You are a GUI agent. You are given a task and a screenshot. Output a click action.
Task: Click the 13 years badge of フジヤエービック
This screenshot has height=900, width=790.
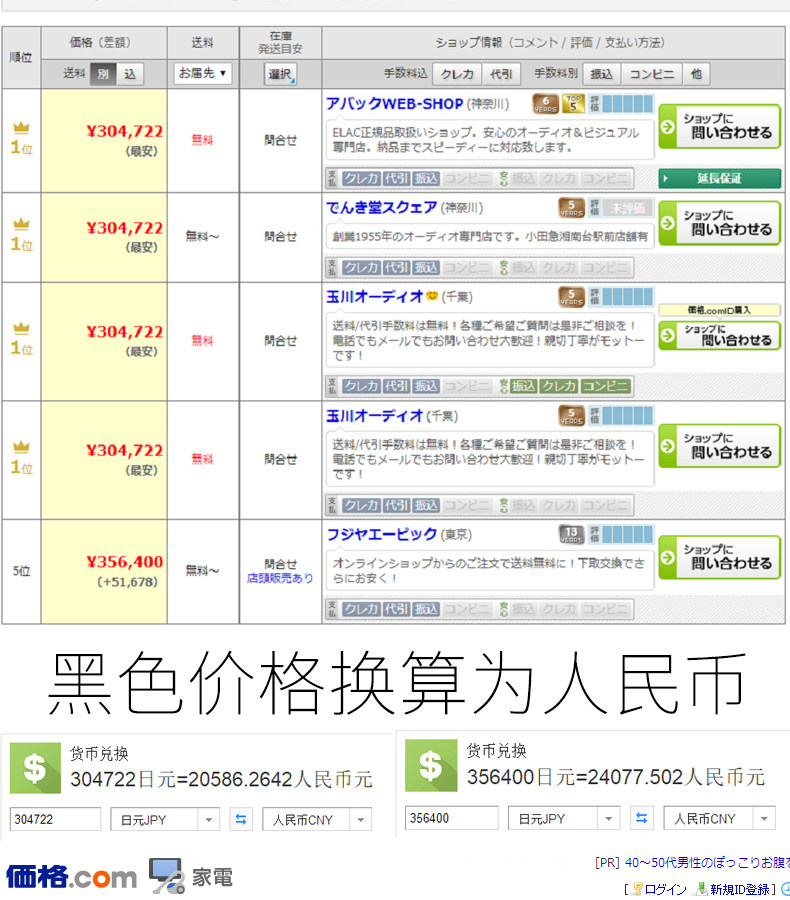(571, 534)
